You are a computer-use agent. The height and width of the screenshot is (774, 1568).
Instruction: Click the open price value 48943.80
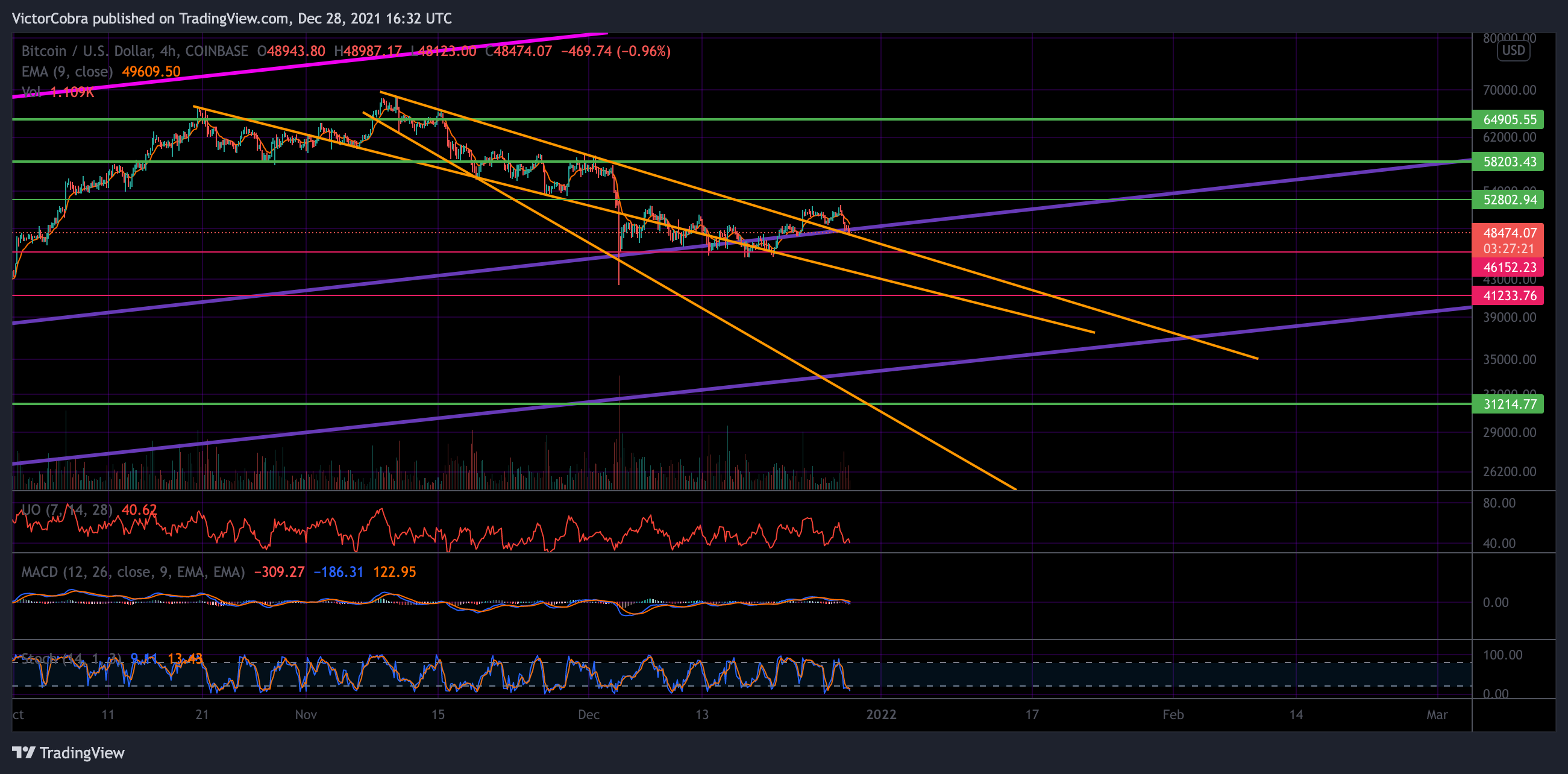click(296, 51)
